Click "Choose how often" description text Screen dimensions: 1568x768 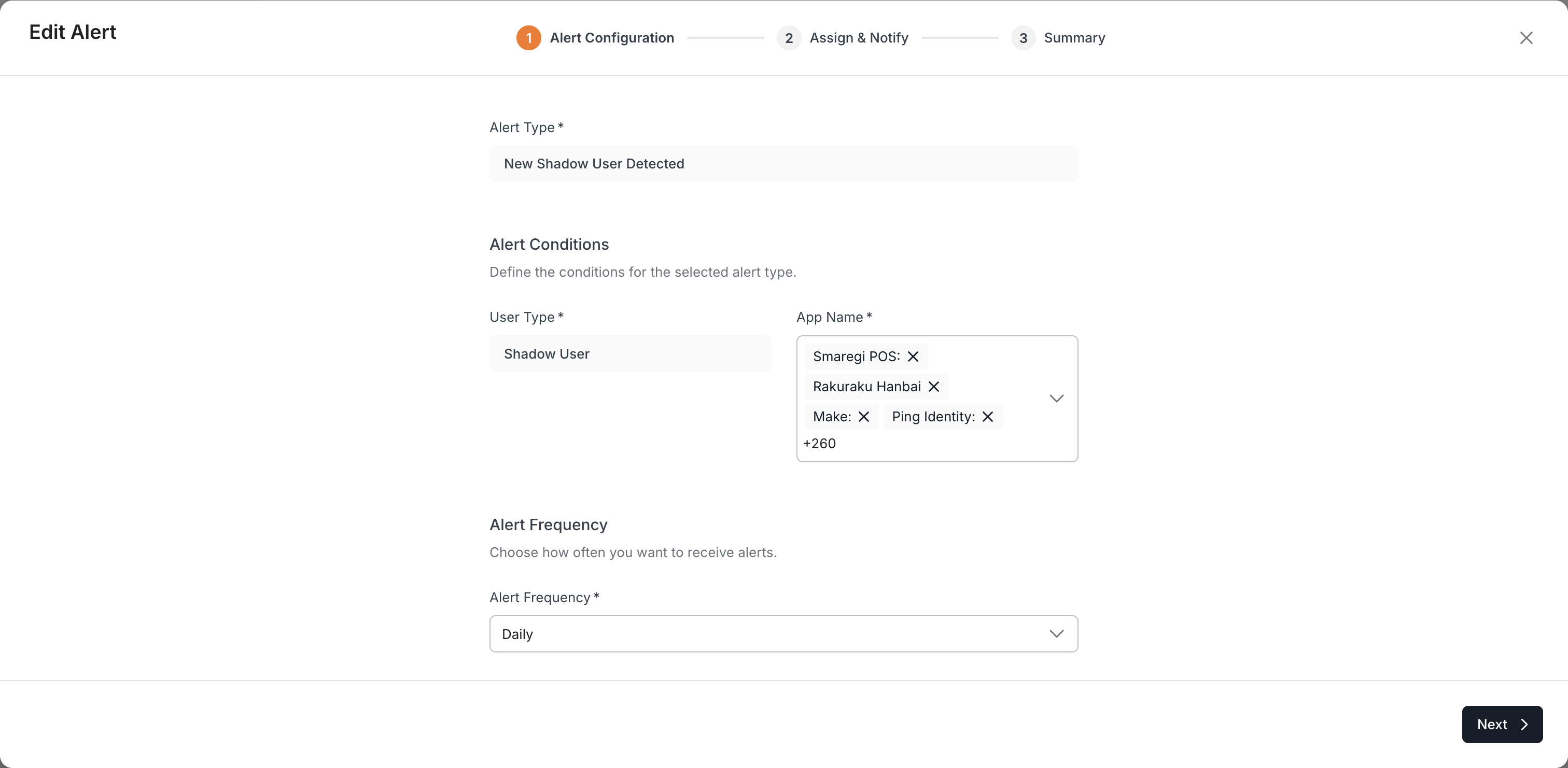click(633, 552)
